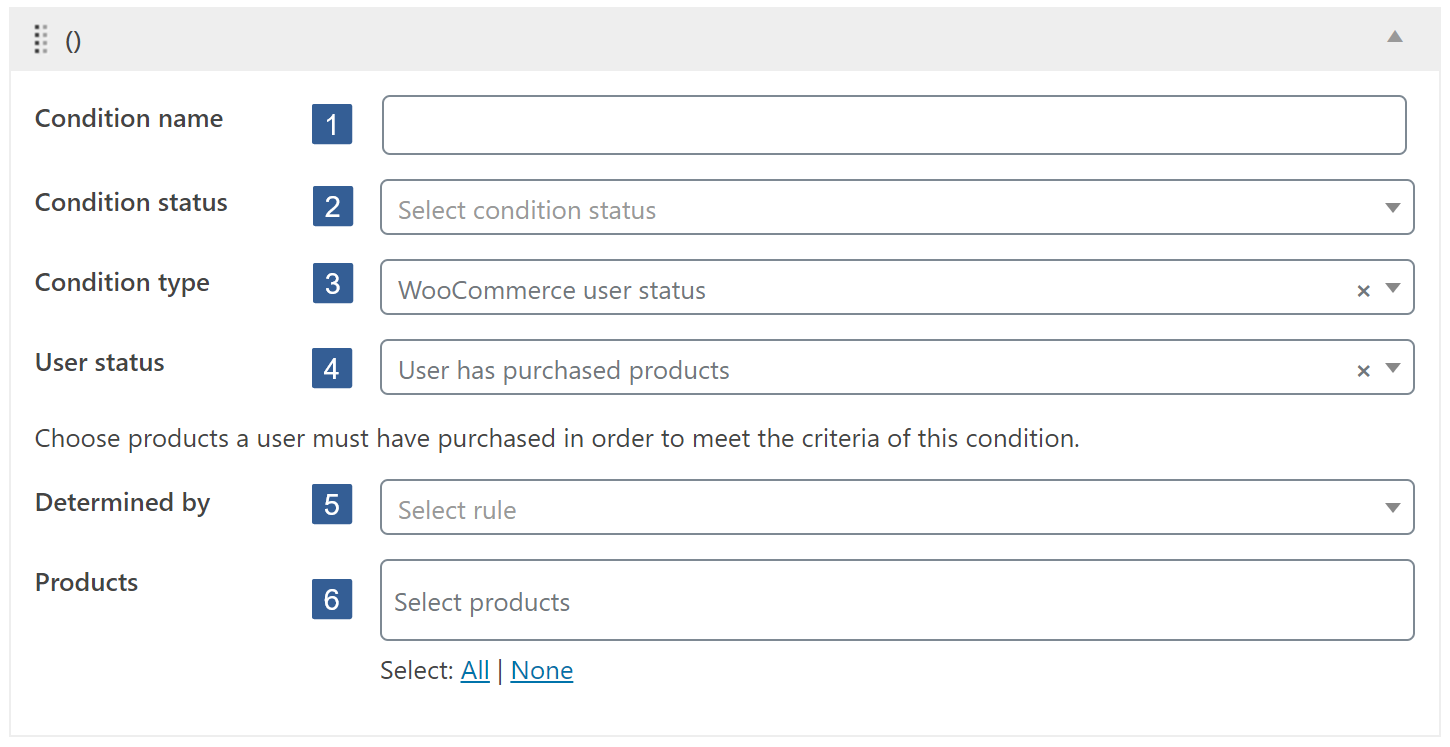Open the Condition type dropdown arrow
Image resolution: width=1450 pixels, height=747 pixels.
pyautogui.click(x=1393, y=289)
